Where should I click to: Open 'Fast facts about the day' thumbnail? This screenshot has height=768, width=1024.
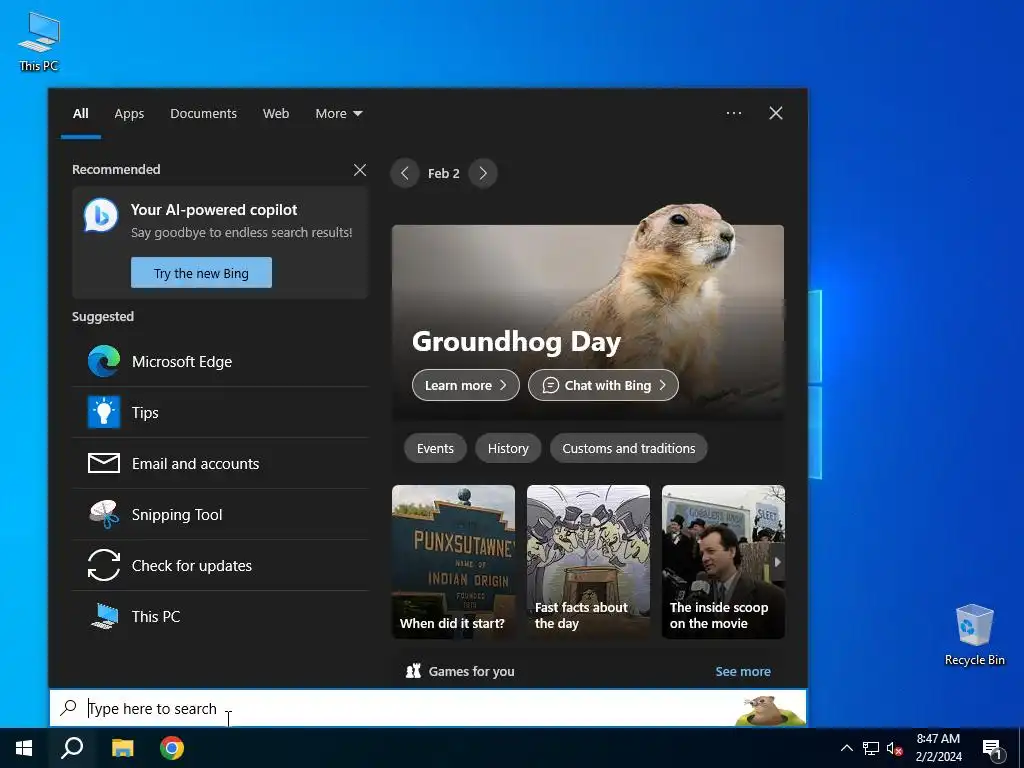[588, 562]
